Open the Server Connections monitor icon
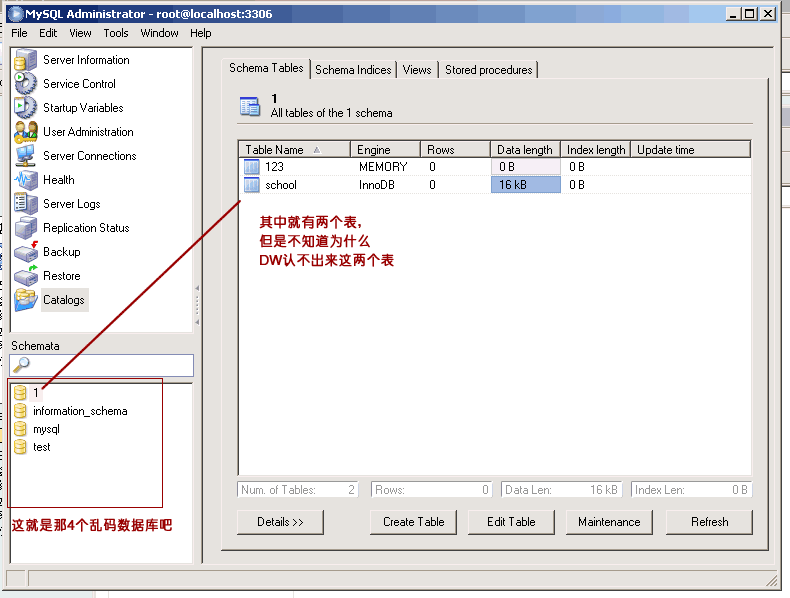 (x=26, y=156)
